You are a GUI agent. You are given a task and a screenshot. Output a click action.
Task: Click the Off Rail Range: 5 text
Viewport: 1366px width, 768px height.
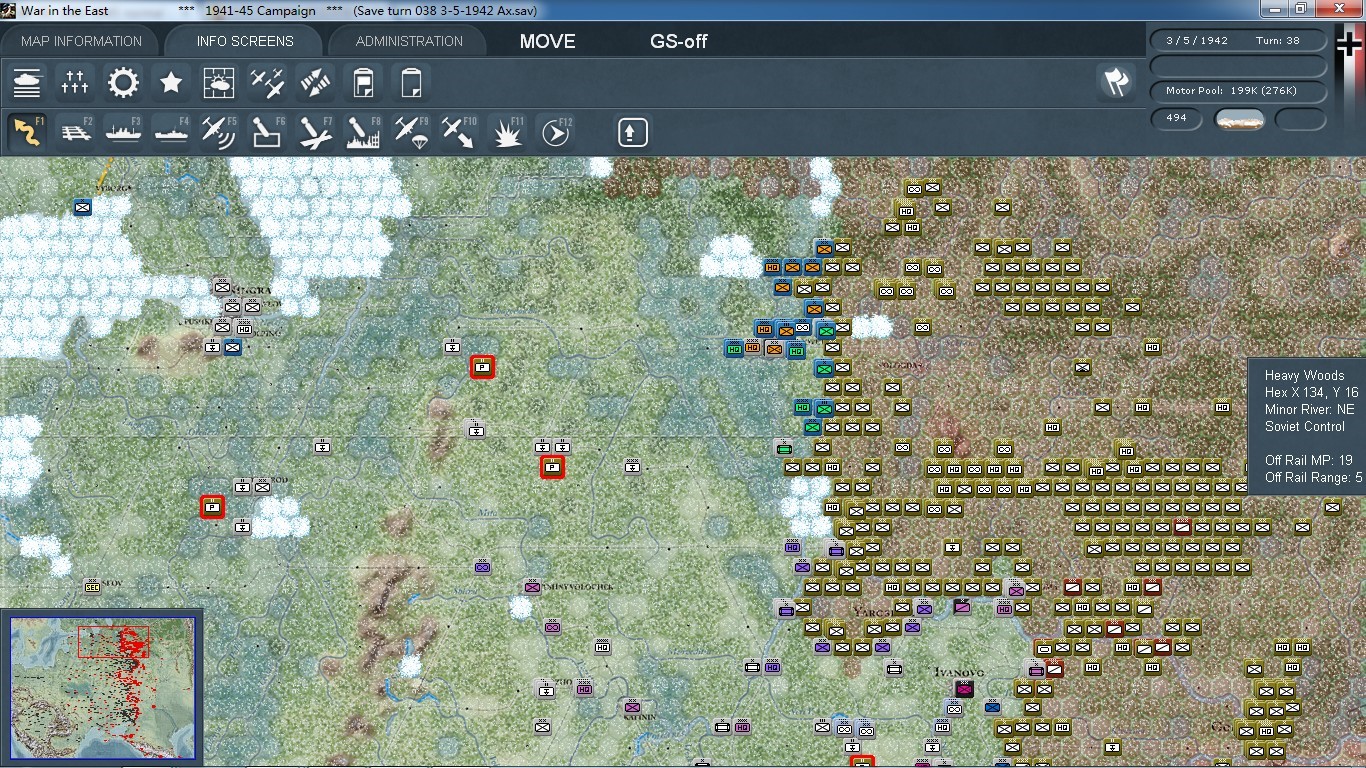pos(1313,477)
